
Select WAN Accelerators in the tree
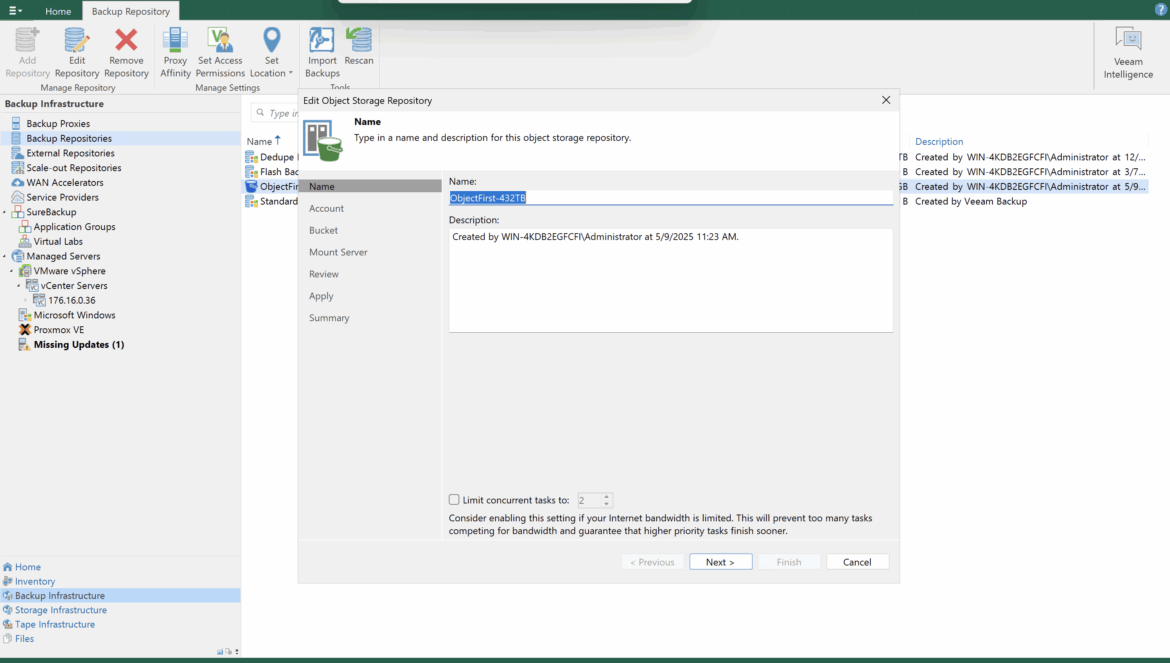click(65, 183)
